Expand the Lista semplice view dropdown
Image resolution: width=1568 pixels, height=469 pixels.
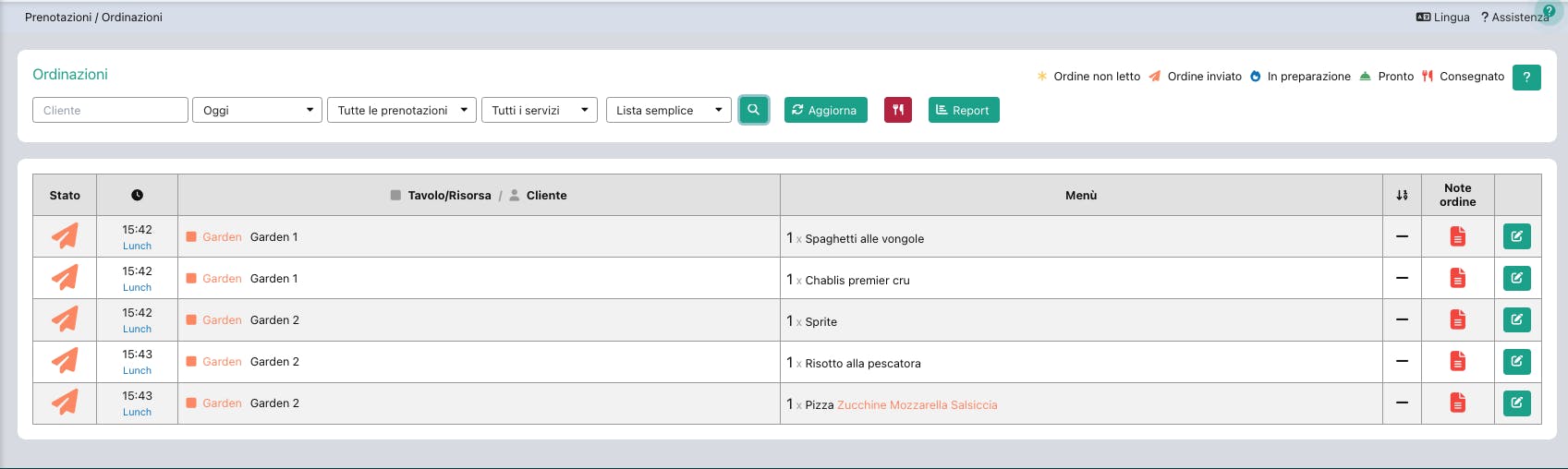(668, 110)
